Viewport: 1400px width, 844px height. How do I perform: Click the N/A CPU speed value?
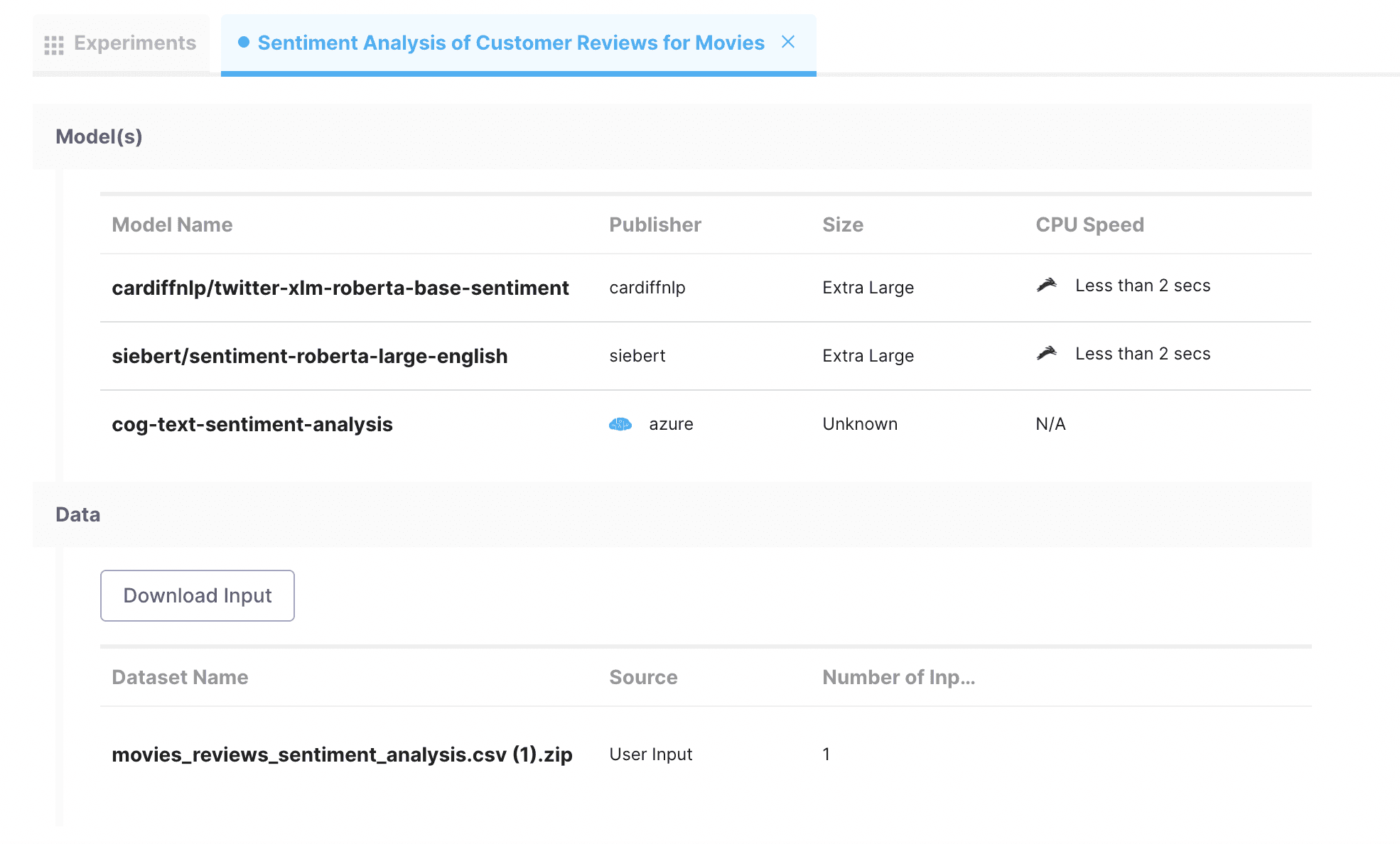(1050, 424)
